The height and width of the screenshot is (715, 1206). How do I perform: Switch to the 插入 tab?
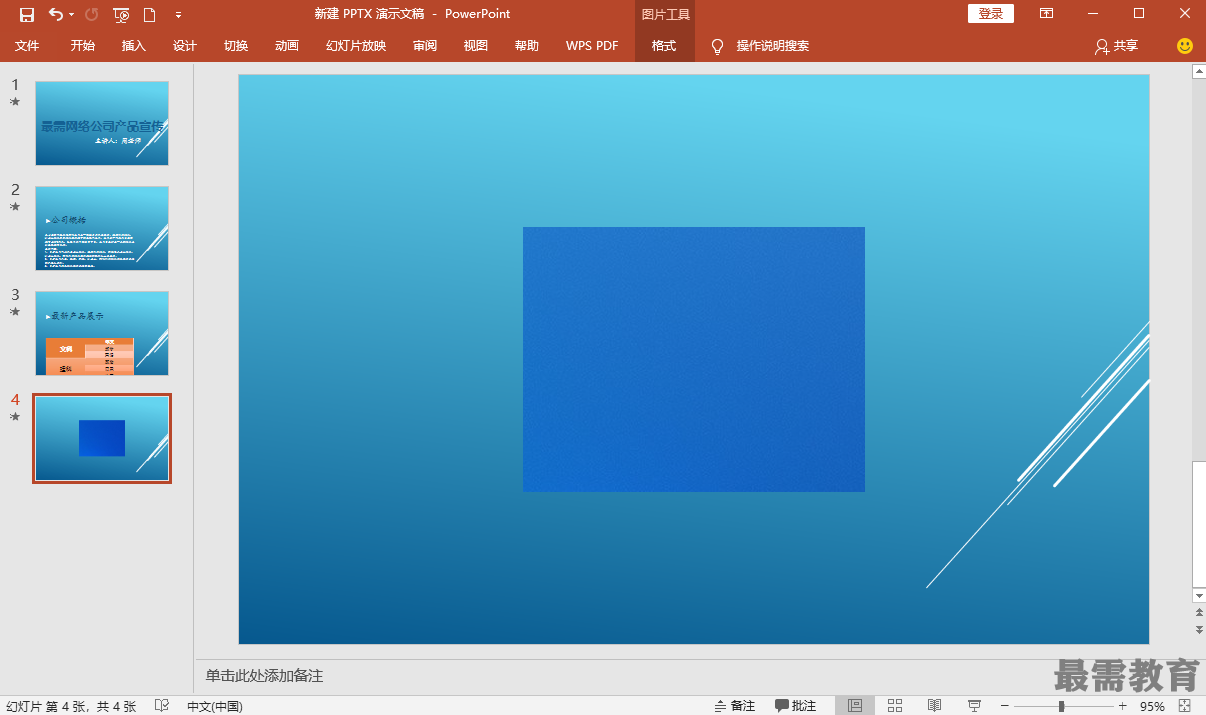(134, 46)
